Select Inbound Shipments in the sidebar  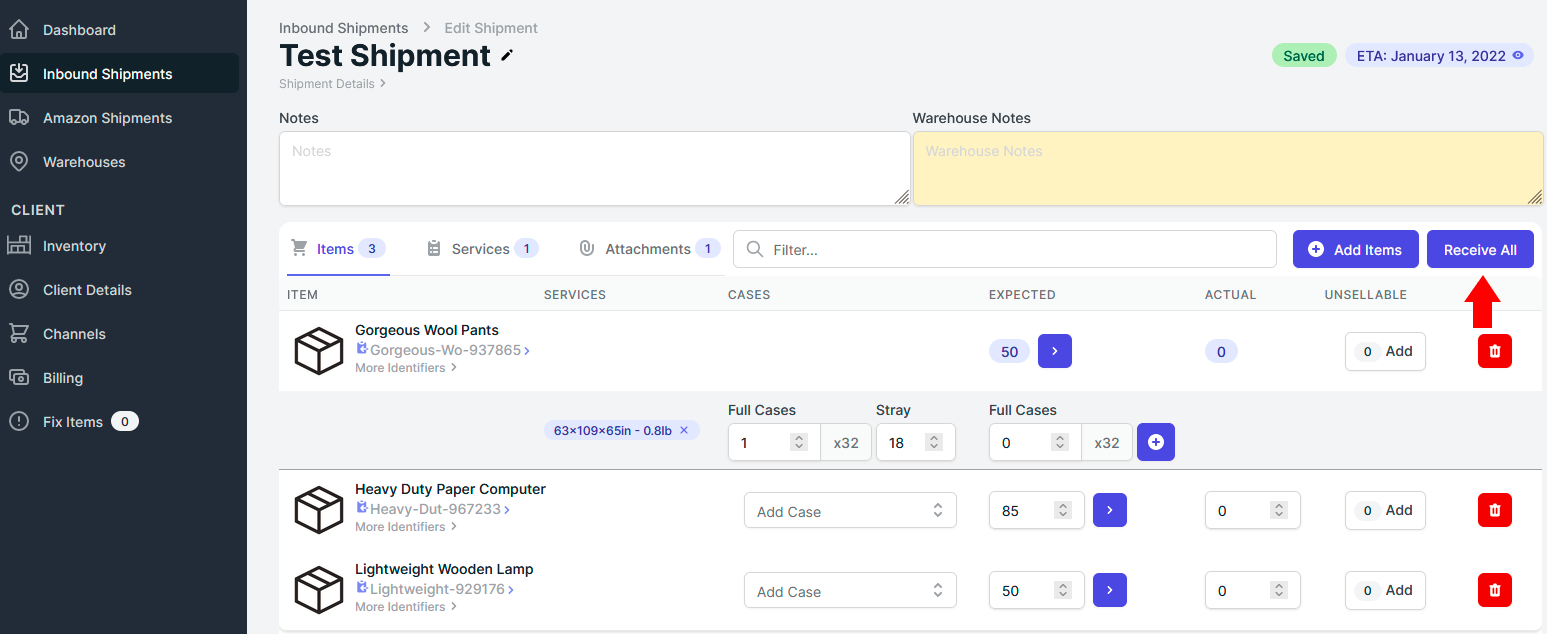(120, 74)
